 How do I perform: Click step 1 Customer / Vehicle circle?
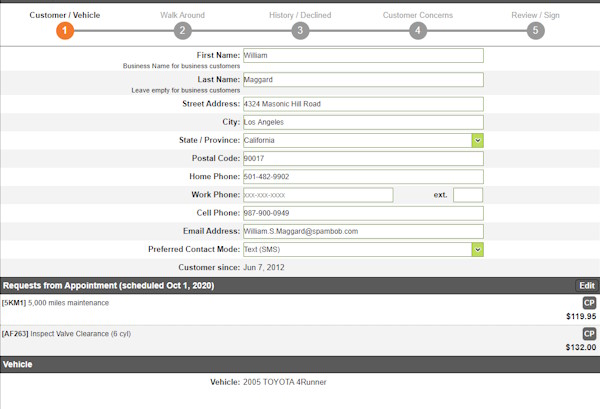(64, 31)
